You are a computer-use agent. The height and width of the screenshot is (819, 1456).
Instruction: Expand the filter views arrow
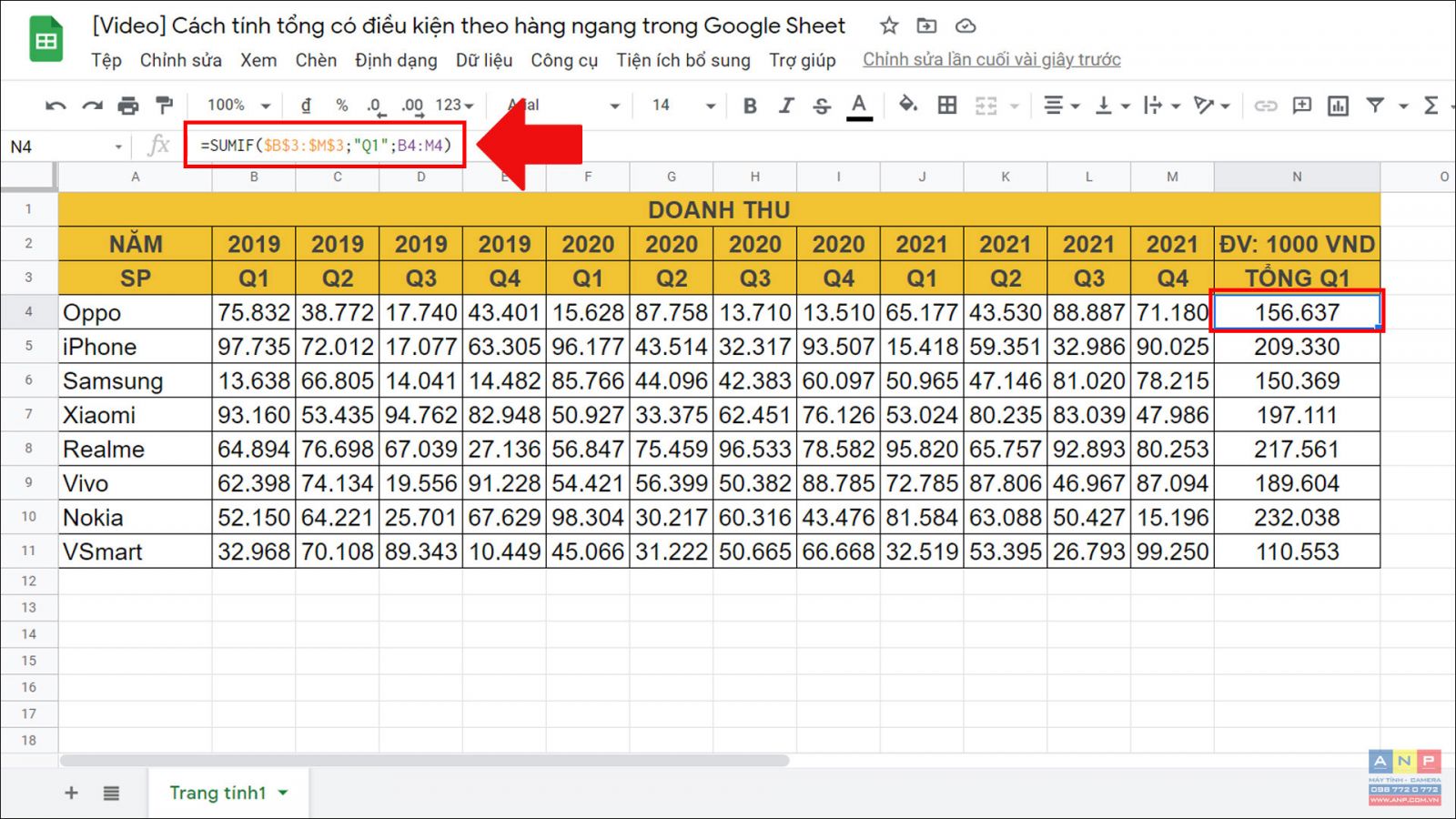click(x=1403, y=106)
